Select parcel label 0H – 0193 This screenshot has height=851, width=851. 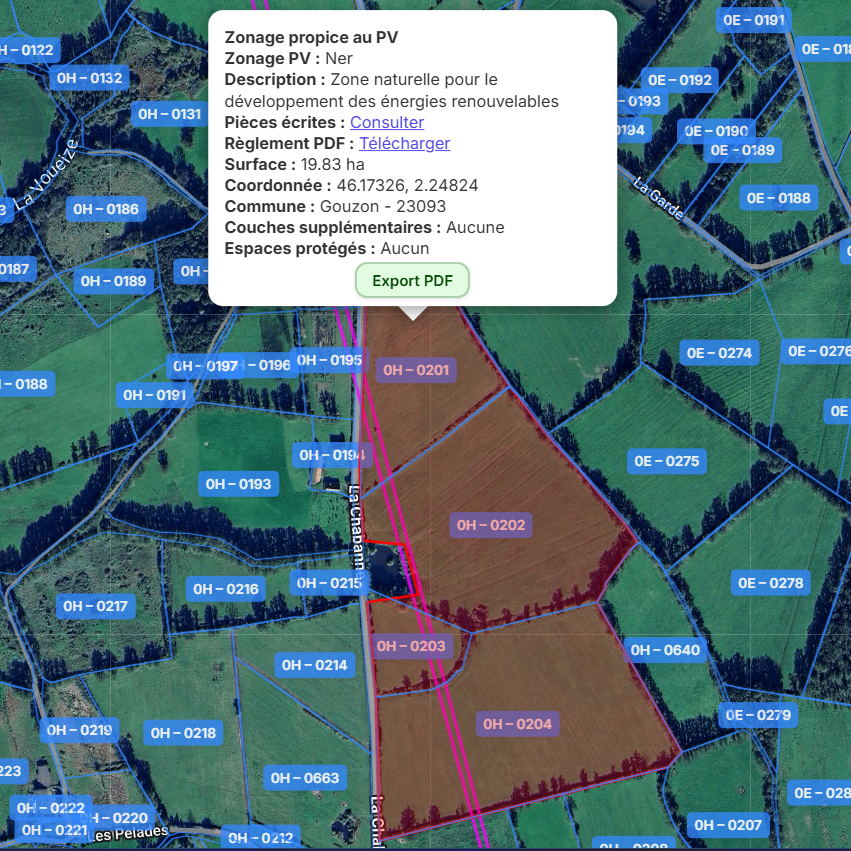tap(238, 484)
